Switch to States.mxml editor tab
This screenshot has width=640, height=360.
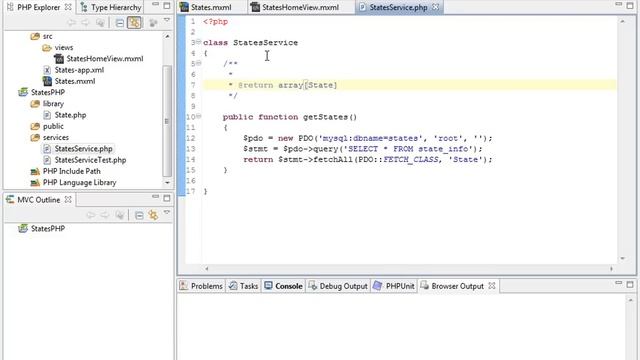(x=211, y=7)
